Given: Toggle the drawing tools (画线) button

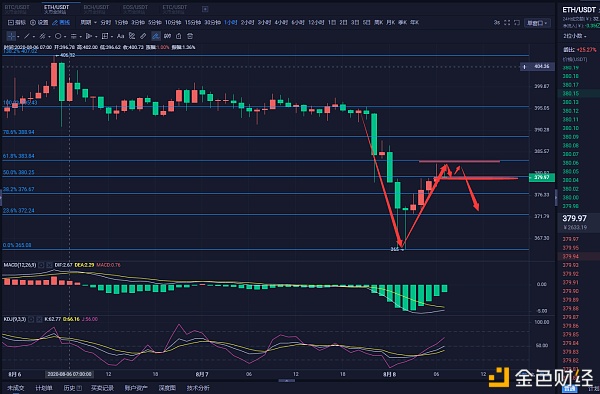Looking at the screenshot, I should [x=61, y=23].
